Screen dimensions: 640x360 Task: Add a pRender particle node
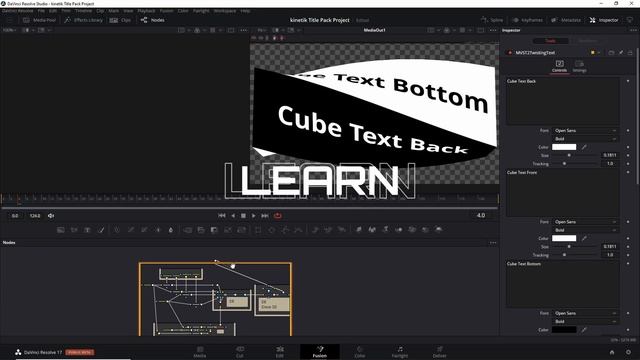(342, 230)
